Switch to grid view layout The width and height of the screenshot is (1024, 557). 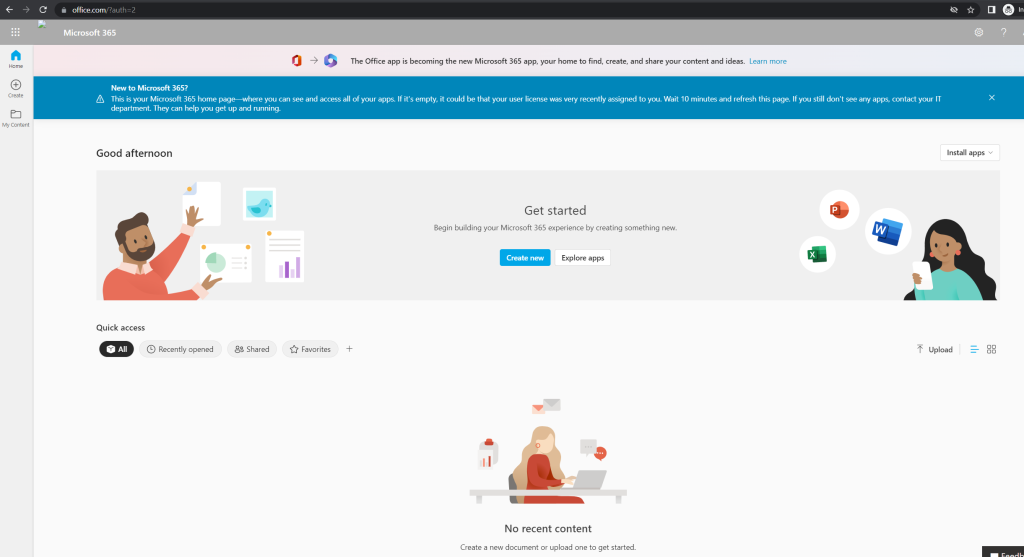point(991,349)
